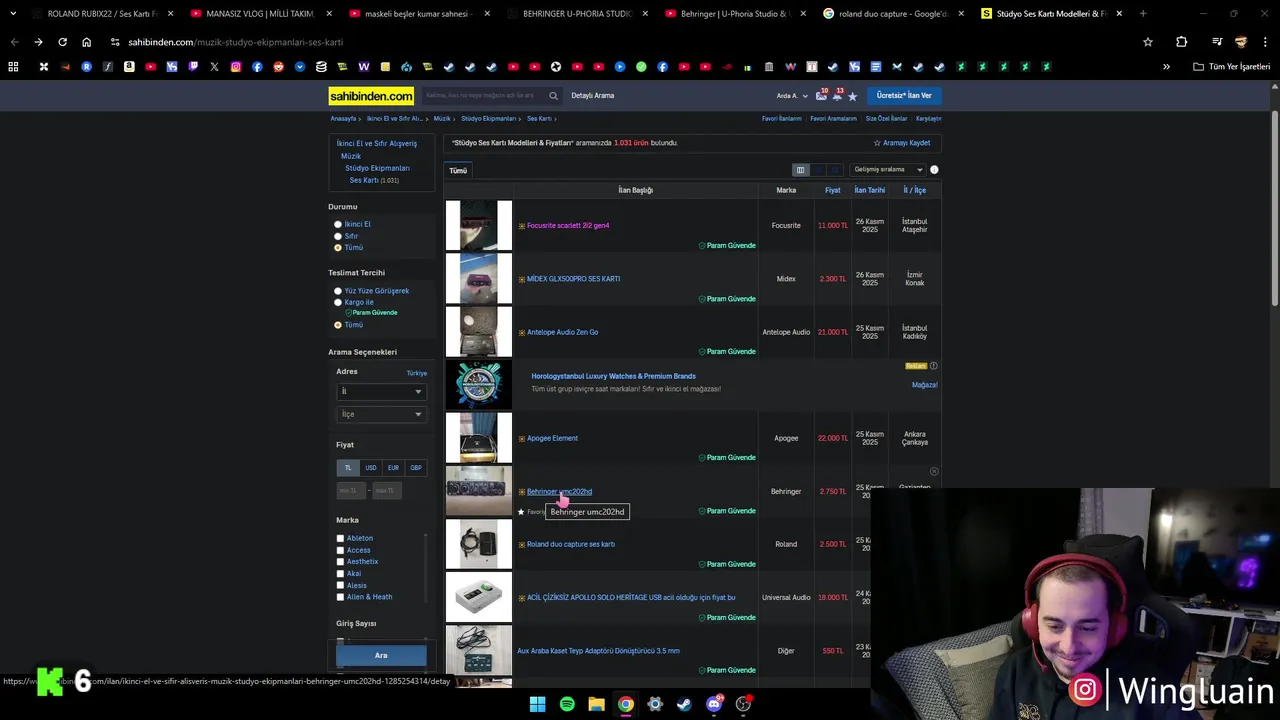Open the Apogee Element listing thumbnail
This screenshot has width=1280, height=720.
click(478, 438)
